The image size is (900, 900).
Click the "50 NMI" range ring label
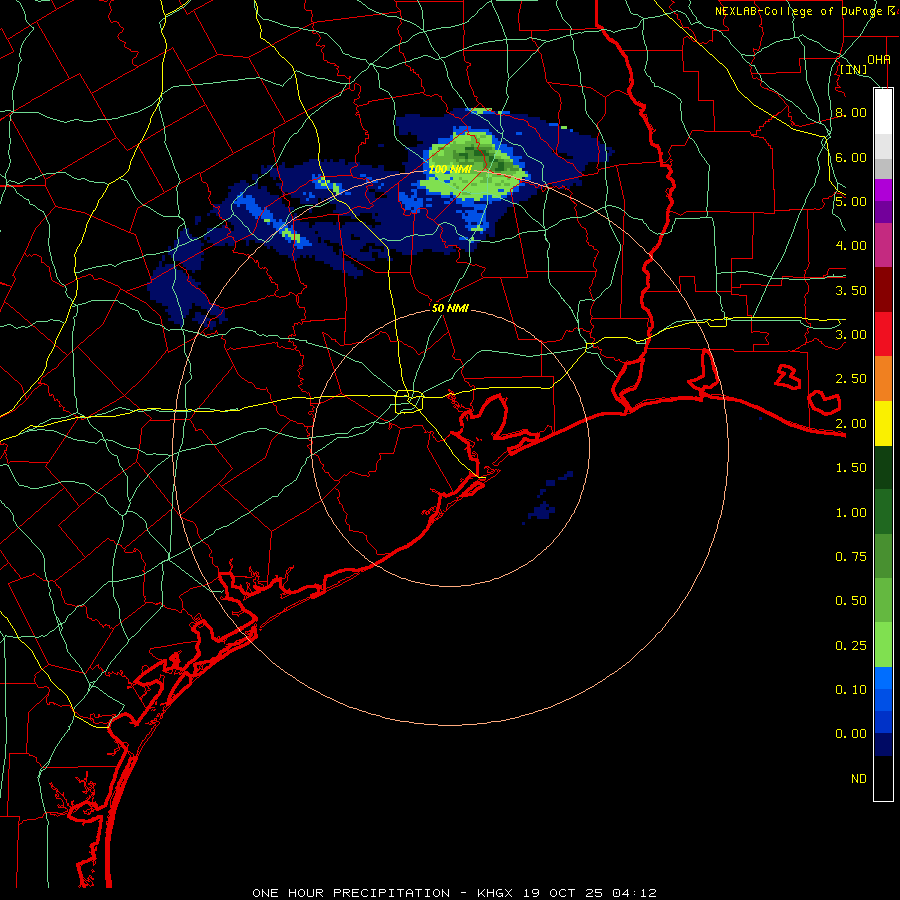coord(450,308)
